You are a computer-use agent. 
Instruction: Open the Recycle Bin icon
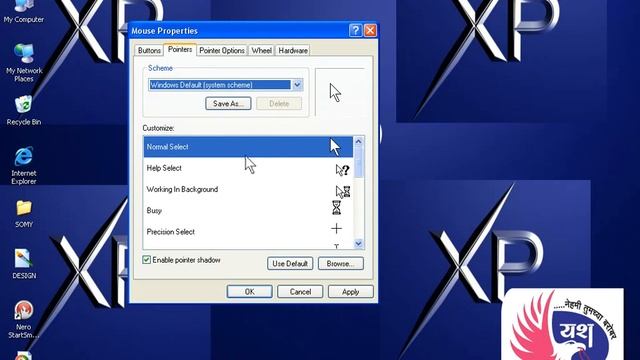[x=24, y=110]
